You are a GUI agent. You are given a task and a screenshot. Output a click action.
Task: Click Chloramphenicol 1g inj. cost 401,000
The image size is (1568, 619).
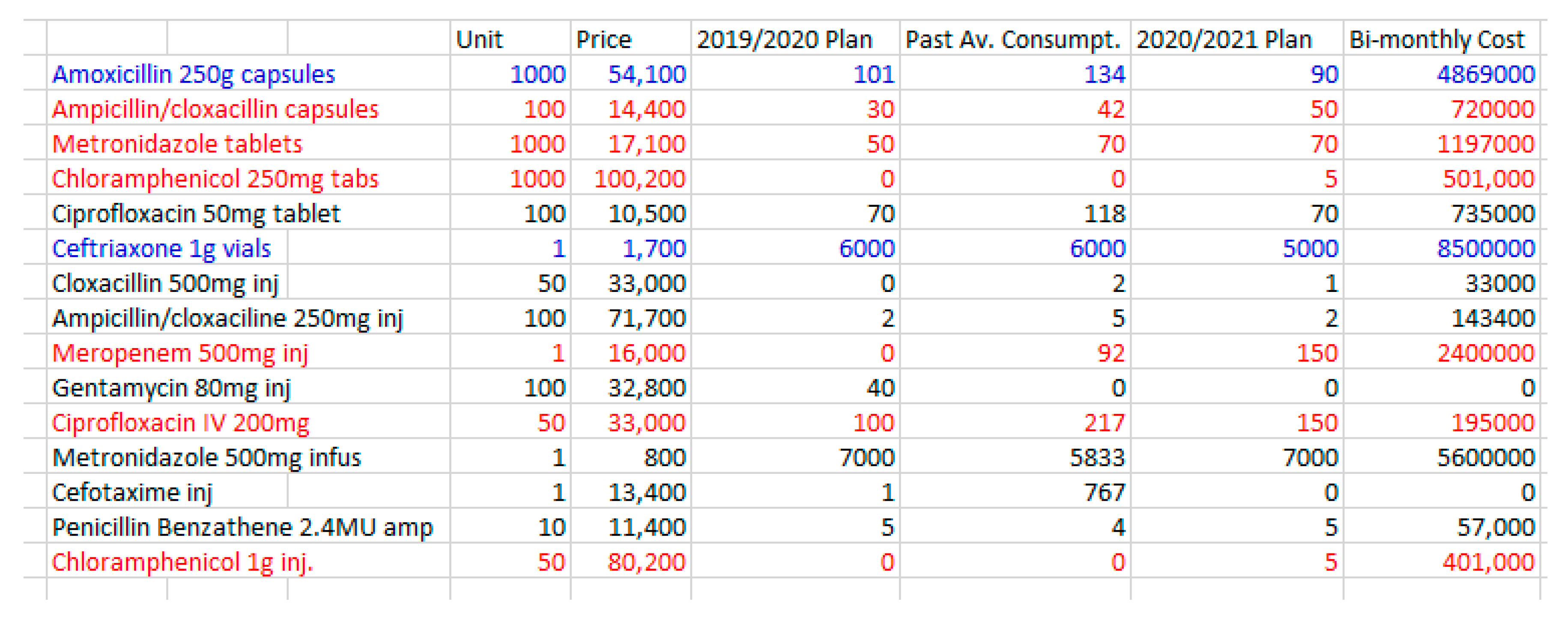[x=1487, y=562]
